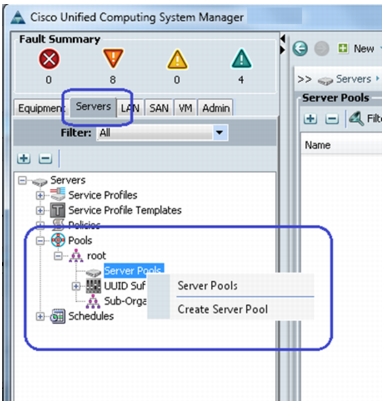This screenshot has width=385, height=416.
Task: Choose Create Server Pool in context menu
Action: click(223, 309)
